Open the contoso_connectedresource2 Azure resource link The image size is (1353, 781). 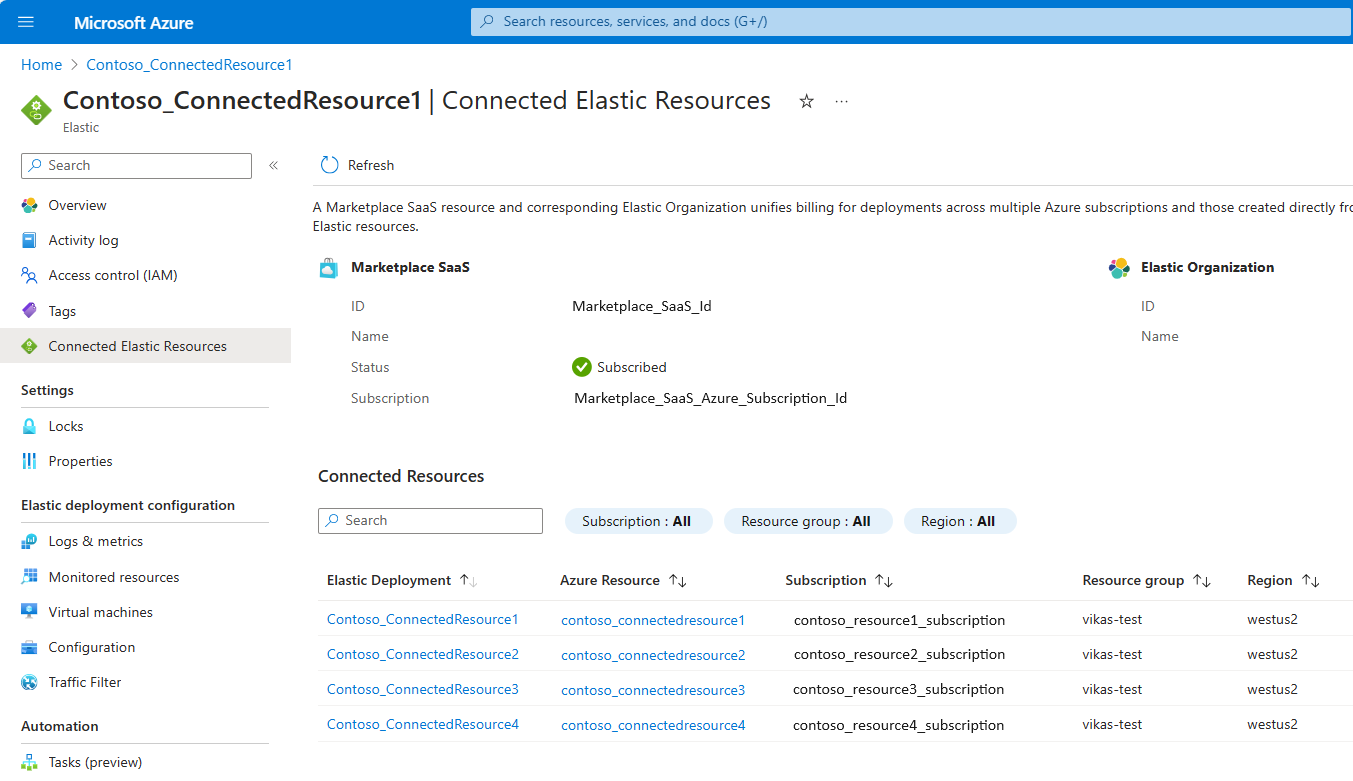tap(653, 655)
